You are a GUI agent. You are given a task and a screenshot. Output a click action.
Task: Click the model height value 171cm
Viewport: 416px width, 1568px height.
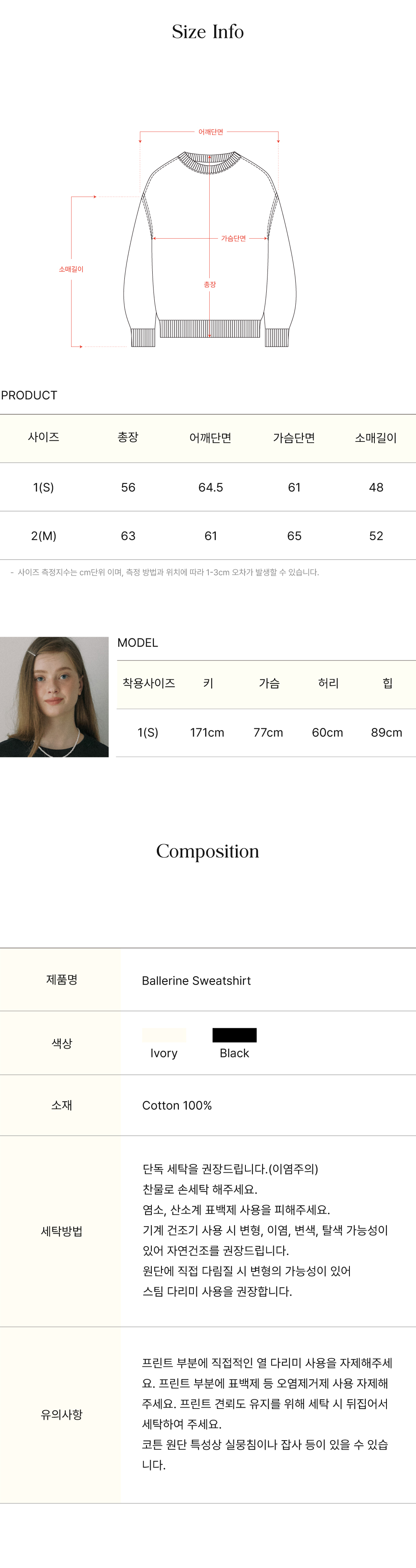pos(207,732)
